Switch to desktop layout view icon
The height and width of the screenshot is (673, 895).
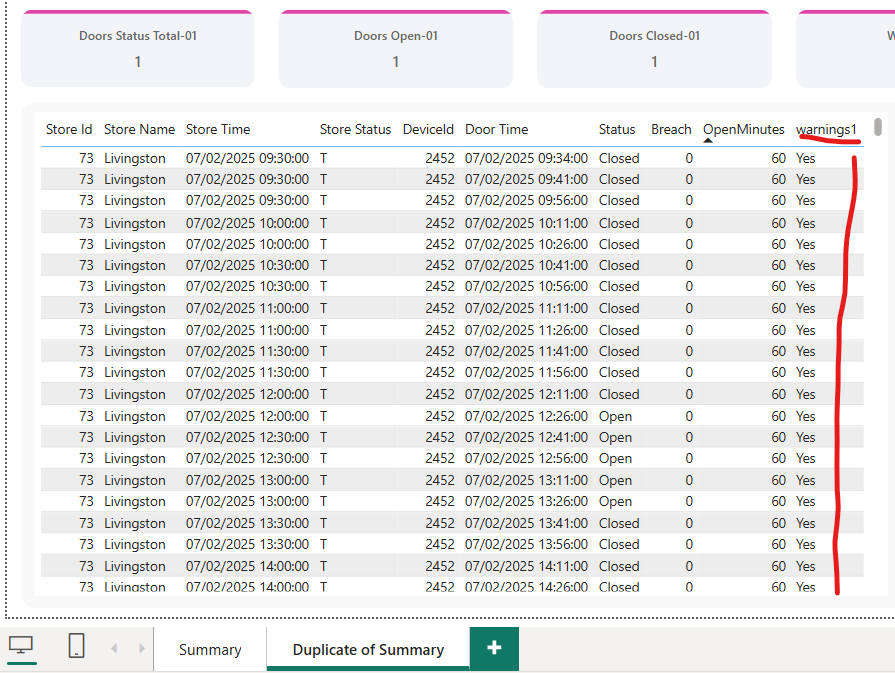21,646
